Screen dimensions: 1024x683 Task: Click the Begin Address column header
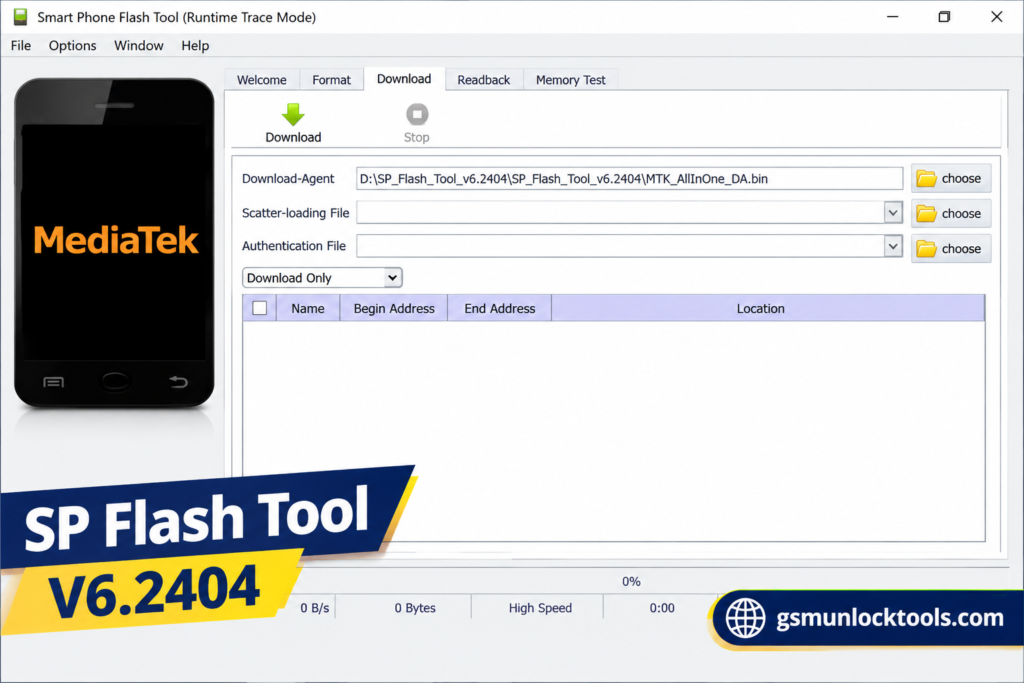[394, 308]
